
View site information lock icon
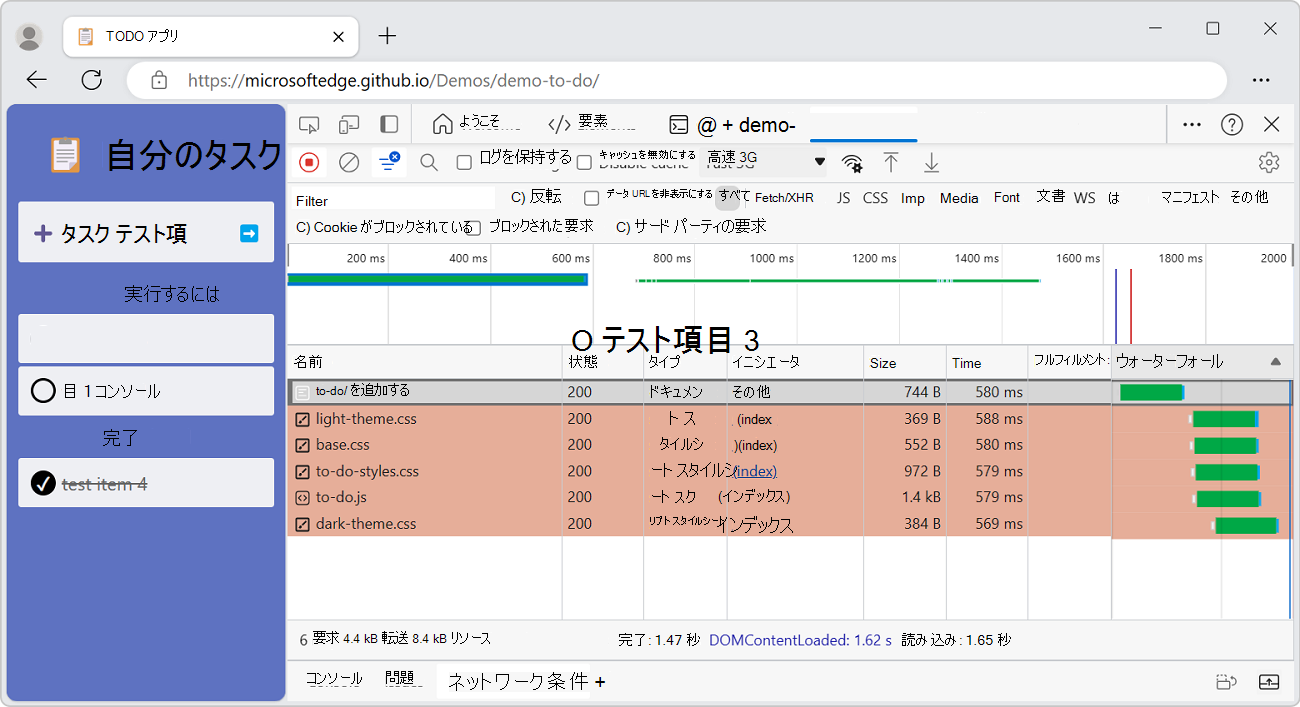coord(158,80)
